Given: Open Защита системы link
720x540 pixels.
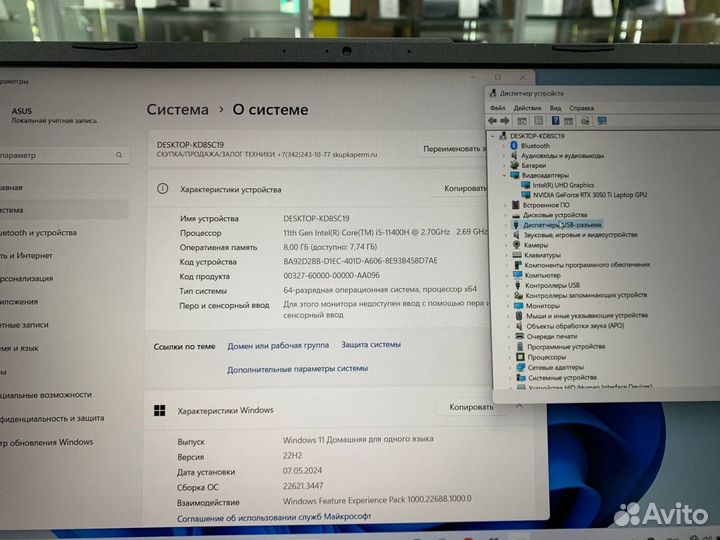Looking at the screenshot, I should (x=371, y=344).
